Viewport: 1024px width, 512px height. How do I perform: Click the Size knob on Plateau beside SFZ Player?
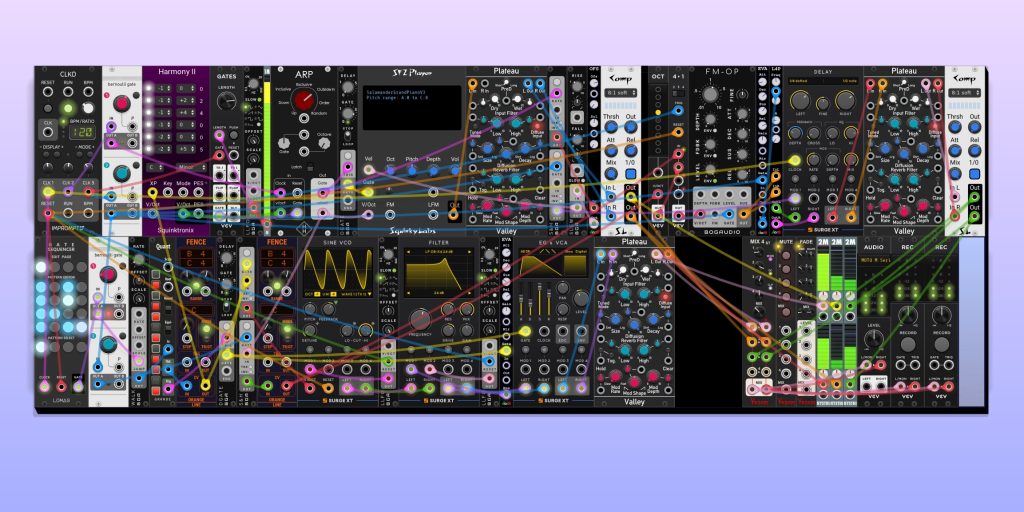pyautogui.click(x=489, y=148)
